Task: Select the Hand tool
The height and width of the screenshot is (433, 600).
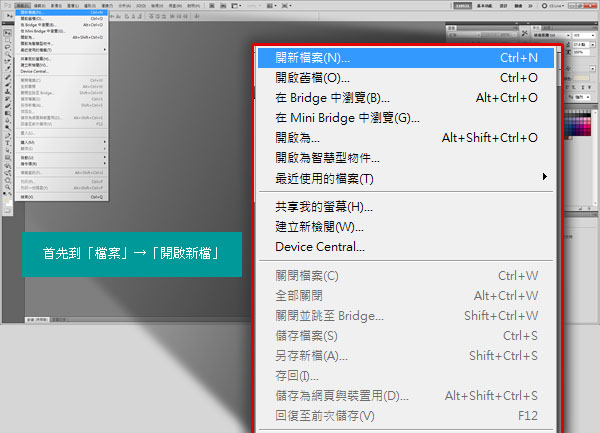Action: click(8, 180)
